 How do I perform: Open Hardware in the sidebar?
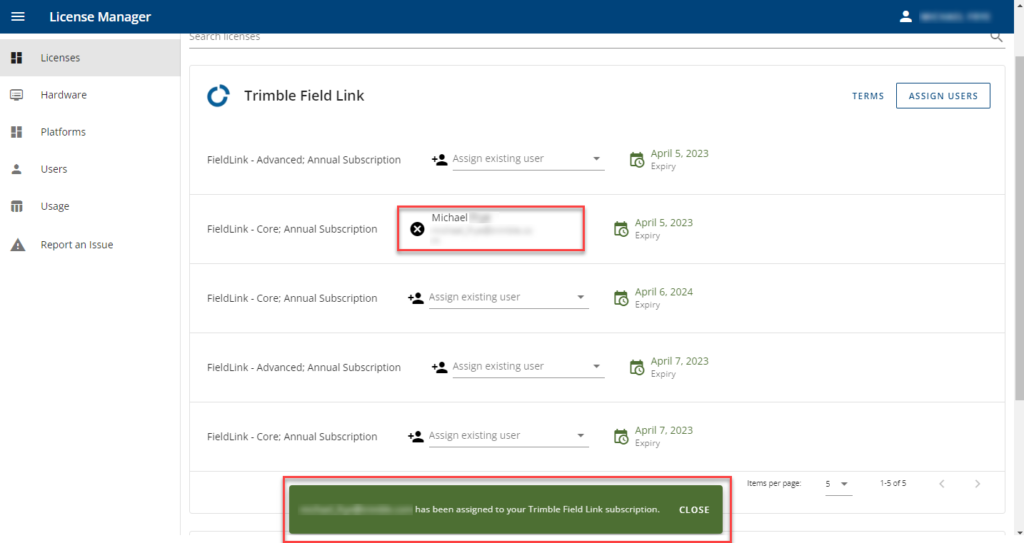tap(90, 95)
